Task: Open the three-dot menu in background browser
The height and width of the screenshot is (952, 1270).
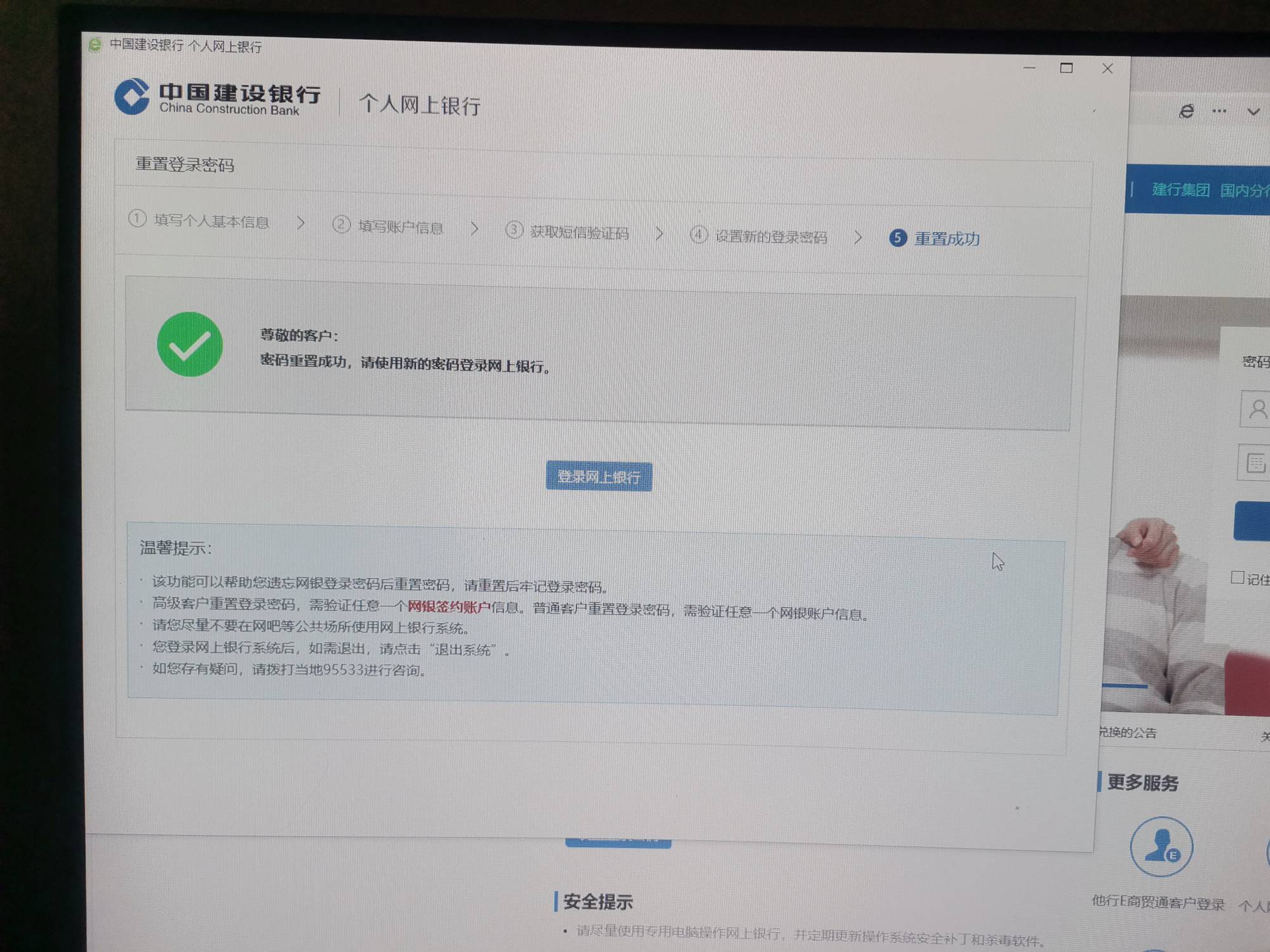Action: [x=1219, y=111]
